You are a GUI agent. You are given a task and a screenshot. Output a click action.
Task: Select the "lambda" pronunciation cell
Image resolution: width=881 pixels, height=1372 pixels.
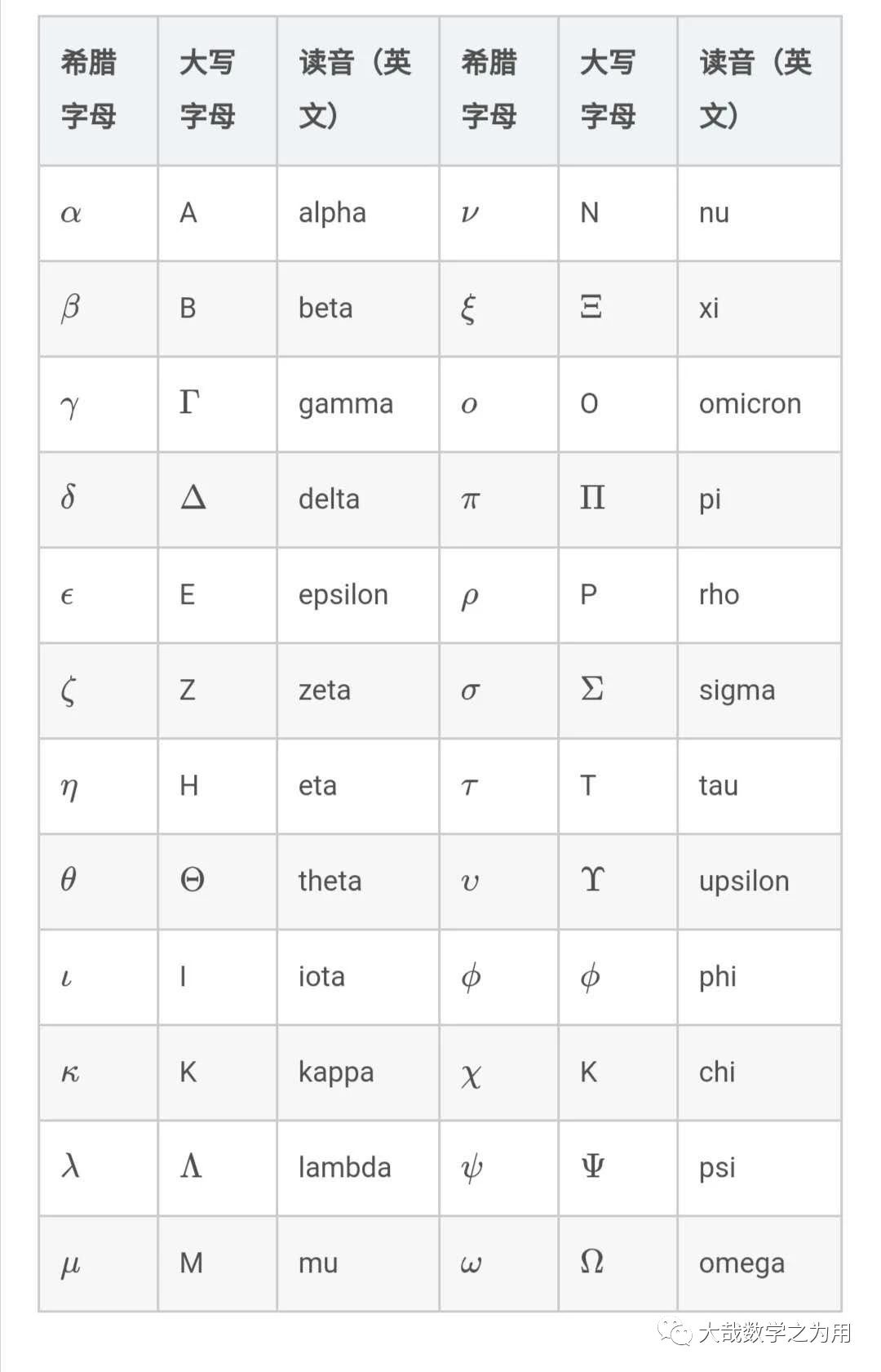coord(344,1167)
